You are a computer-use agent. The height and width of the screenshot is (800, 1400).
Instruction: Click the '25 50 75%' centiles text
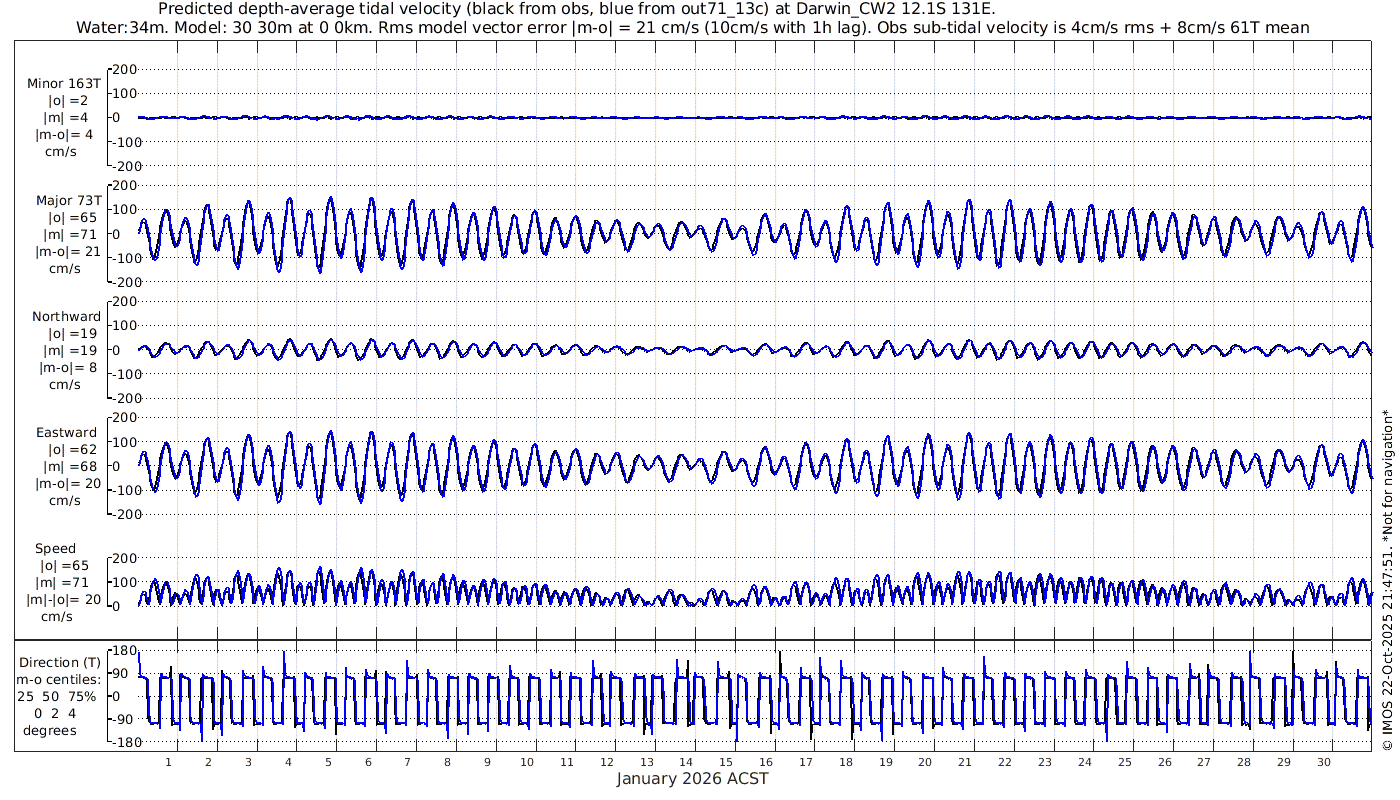click(x=60, y=695)
